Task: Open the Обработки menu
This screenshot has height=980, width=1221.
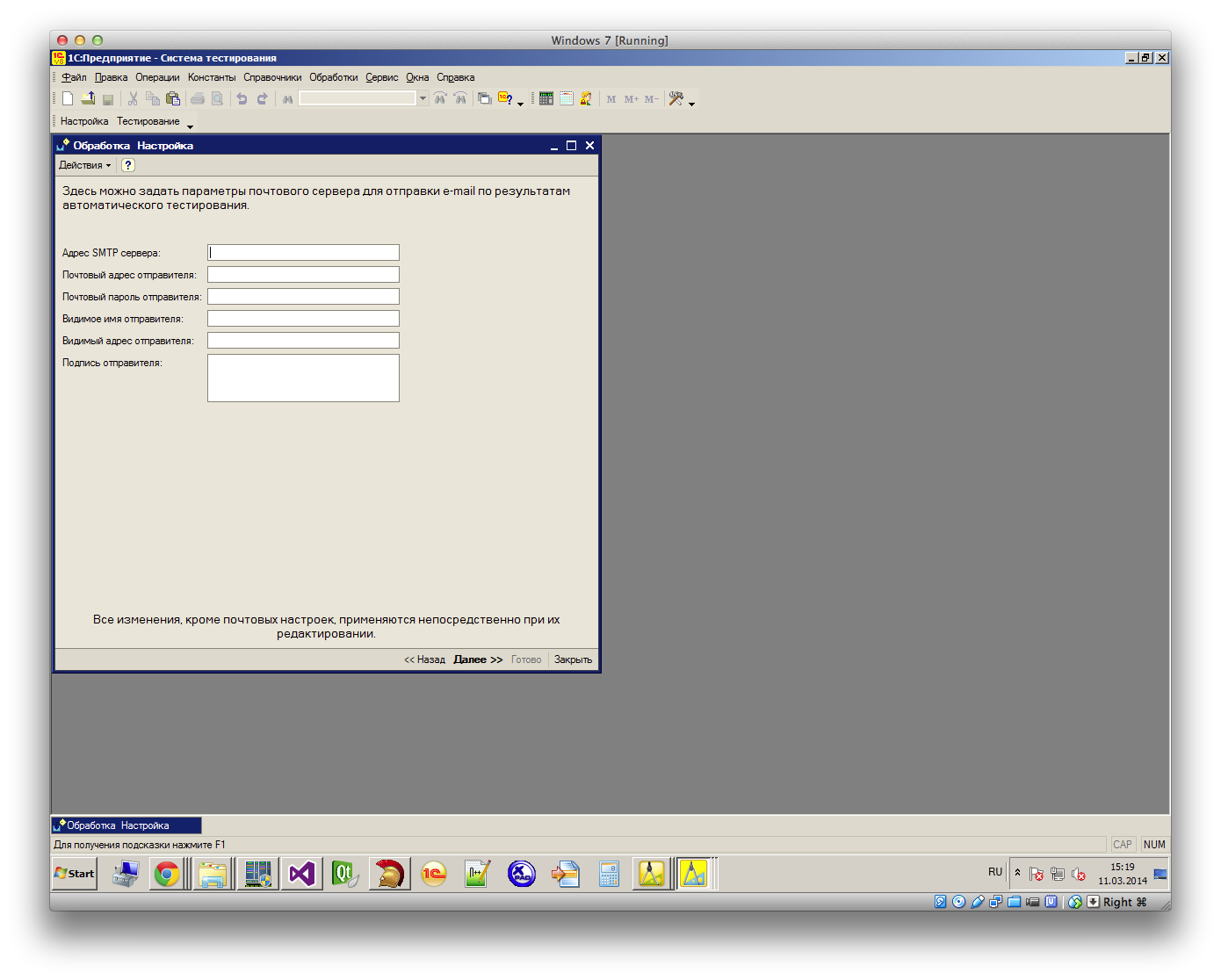Action: [334, 77]
